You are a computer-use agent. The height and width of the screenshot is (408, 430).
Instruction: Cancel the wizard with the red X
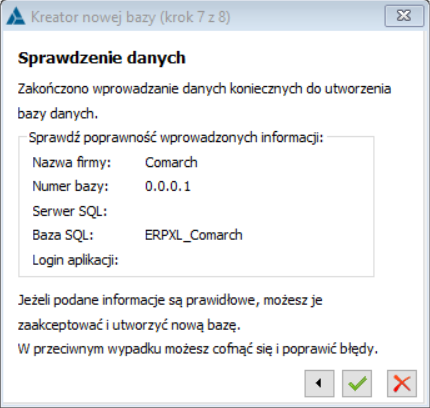(402, 383)
